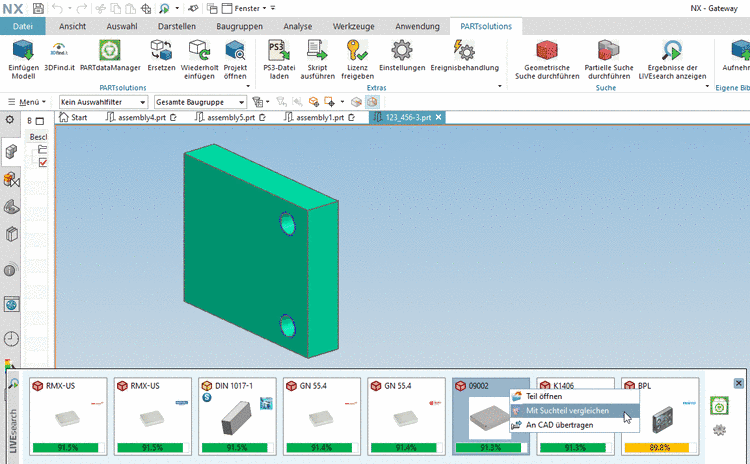
Task: Click Einfügen Modell icon
Action: [23, 50]
